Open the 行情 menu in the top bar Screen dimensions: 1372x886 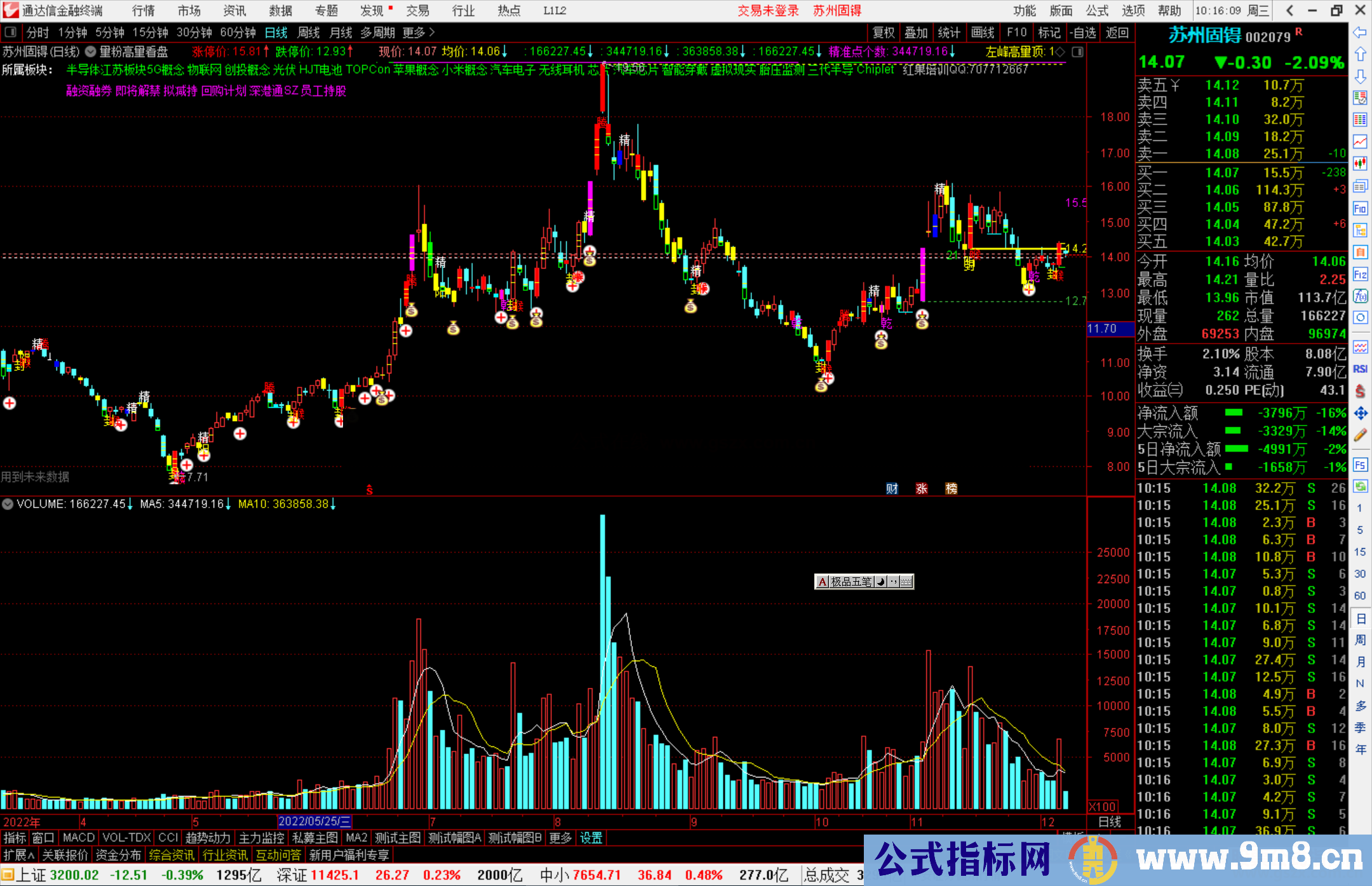(x=143, y=11)
